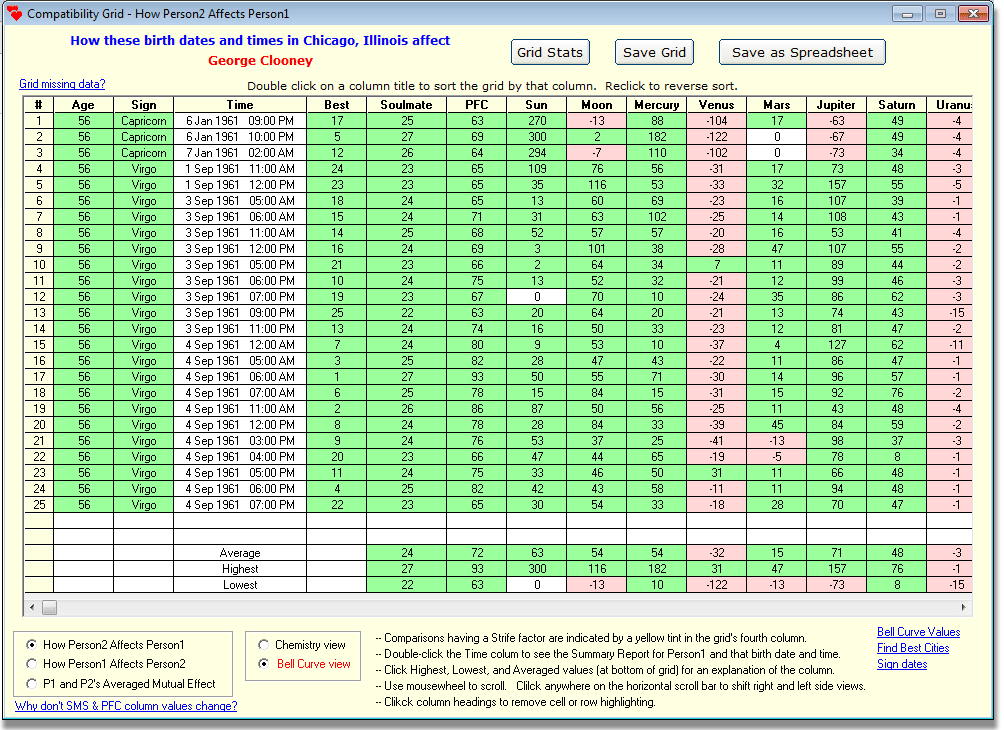This screenshot has height=730, width=1004.
Task: Click the Bell Curve Values link
Action: 918,632
